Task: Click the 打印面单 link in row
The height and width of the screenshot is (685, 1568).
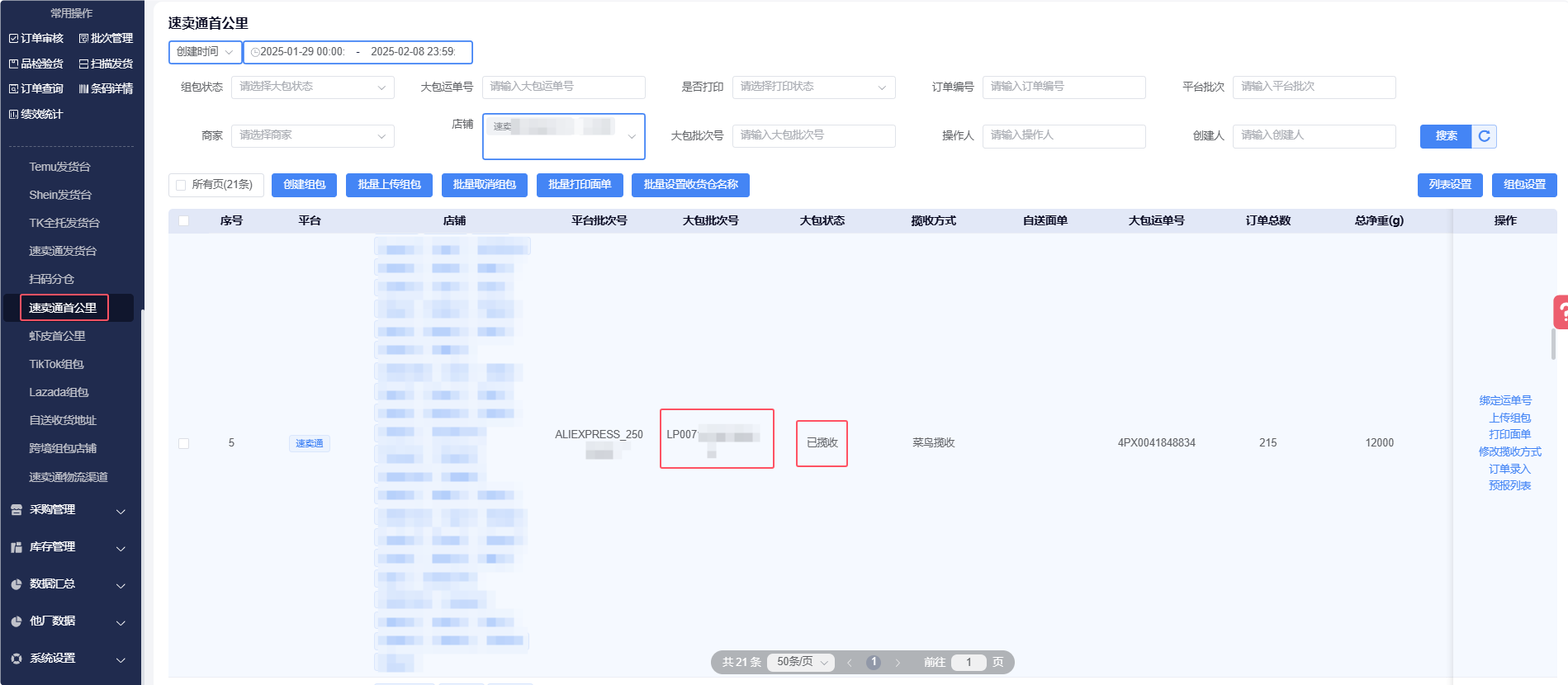Action: (x=1510, y=434)
